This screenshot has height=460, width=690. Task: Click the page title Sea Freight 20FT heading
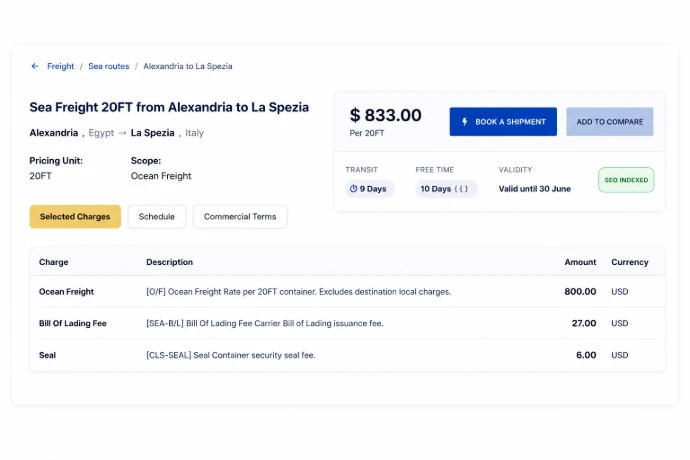[169, 107]
